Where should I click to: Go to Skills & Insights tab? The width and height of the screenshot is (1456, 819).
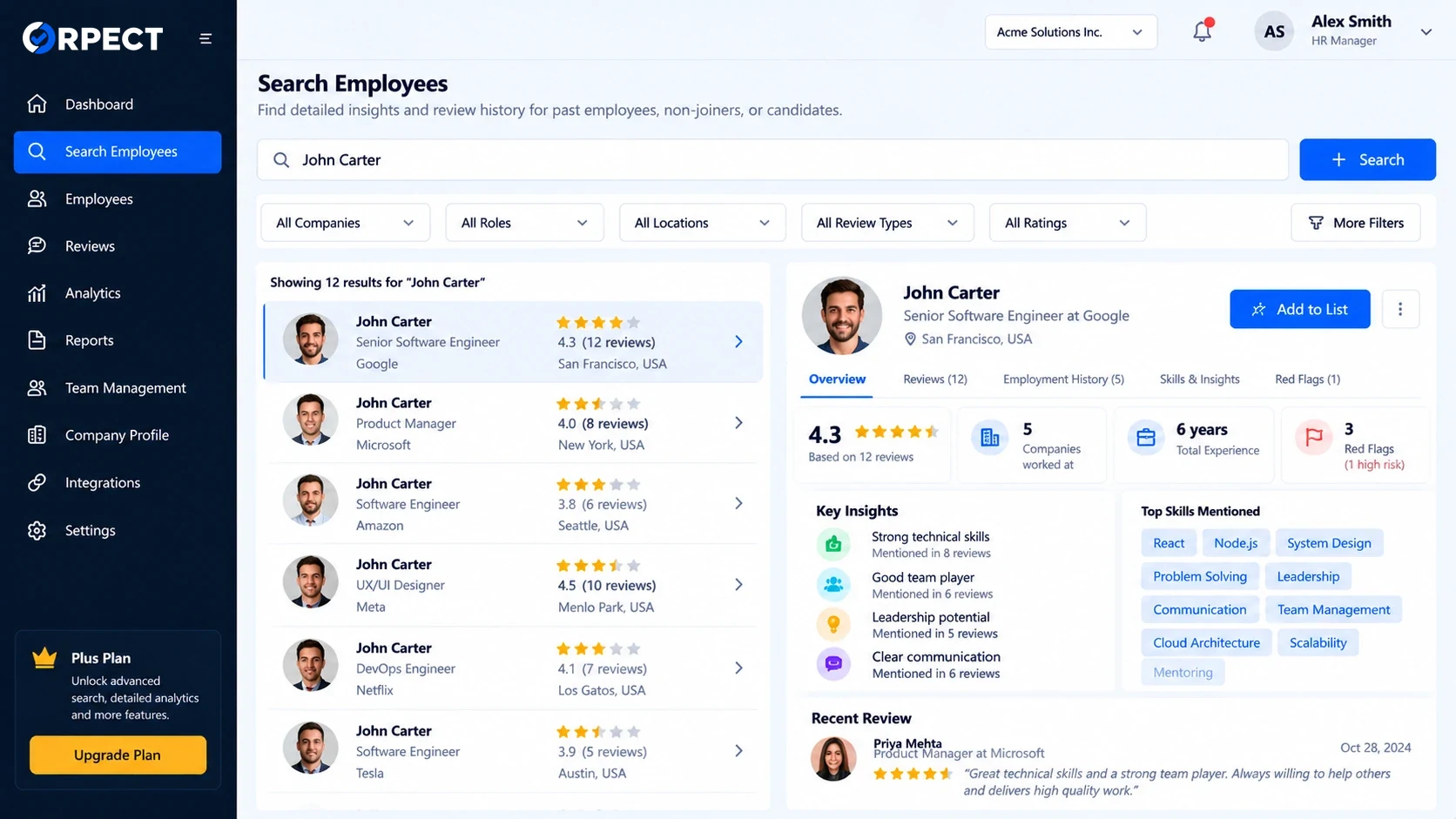pyautogui.click(x=1199, y=379)
